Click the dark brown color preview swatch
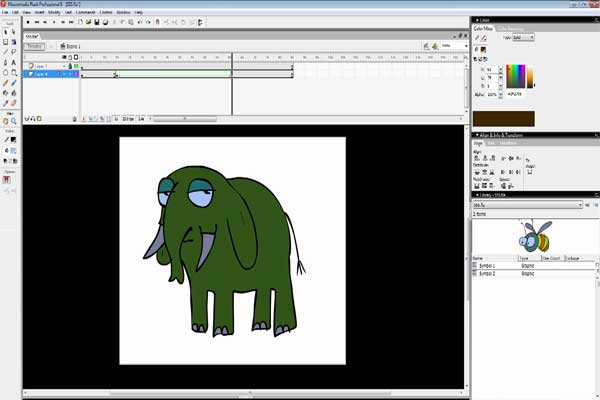Screen dimensions: 600x400 [504, 119]
